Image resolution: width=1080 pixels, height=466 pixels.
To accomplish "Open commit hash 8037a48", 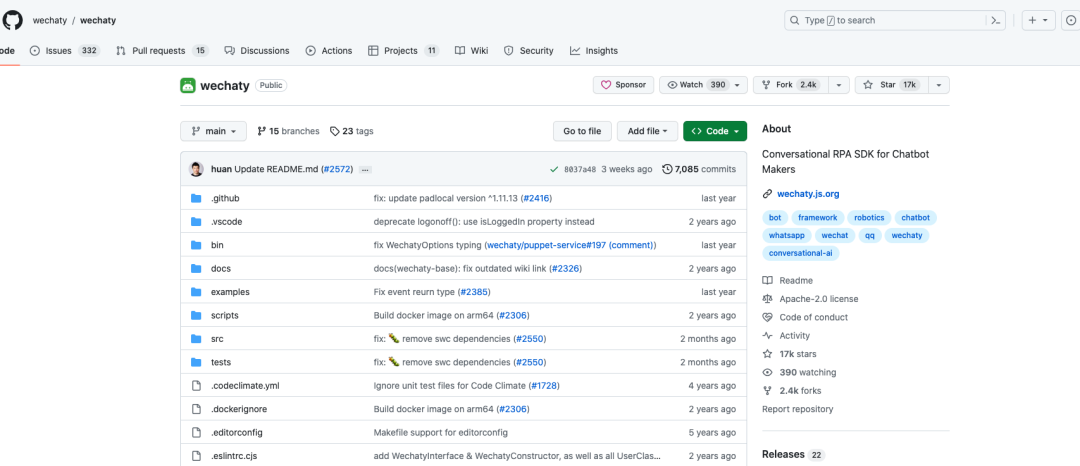I will (x=580, y=169).
